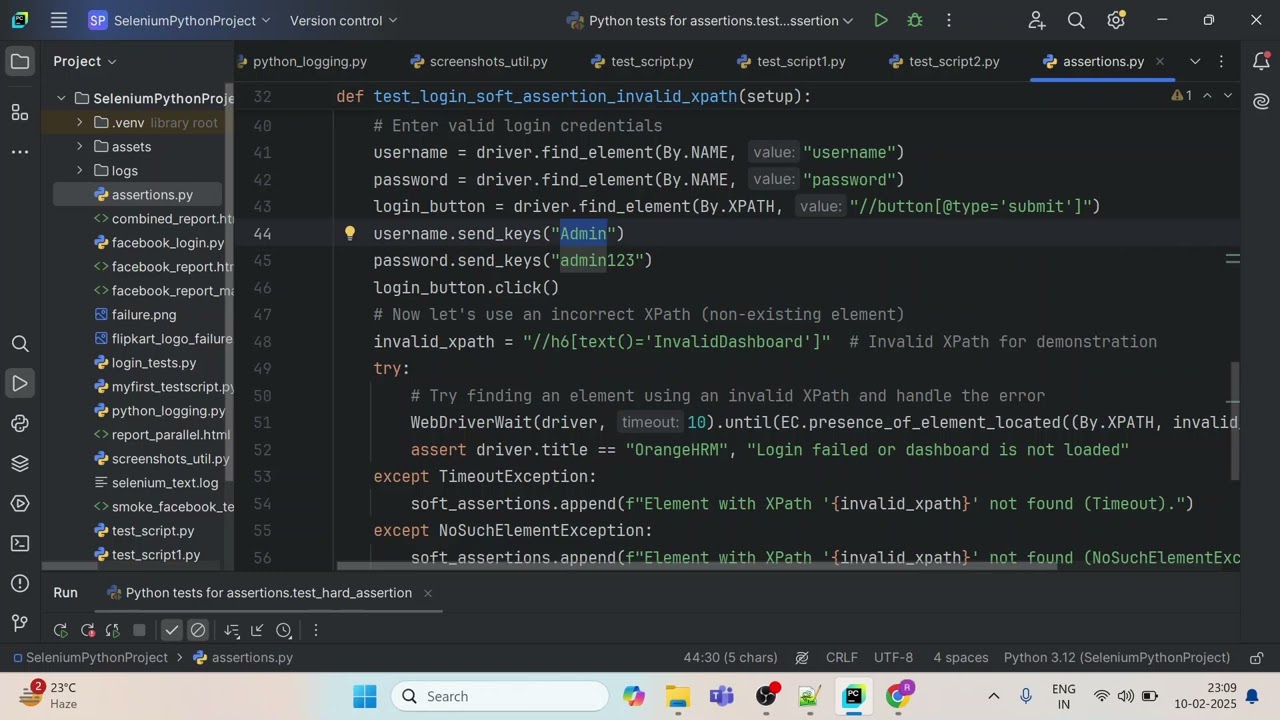Switch to test_script1.py tab
The image size is (1280, 720).
790,61
